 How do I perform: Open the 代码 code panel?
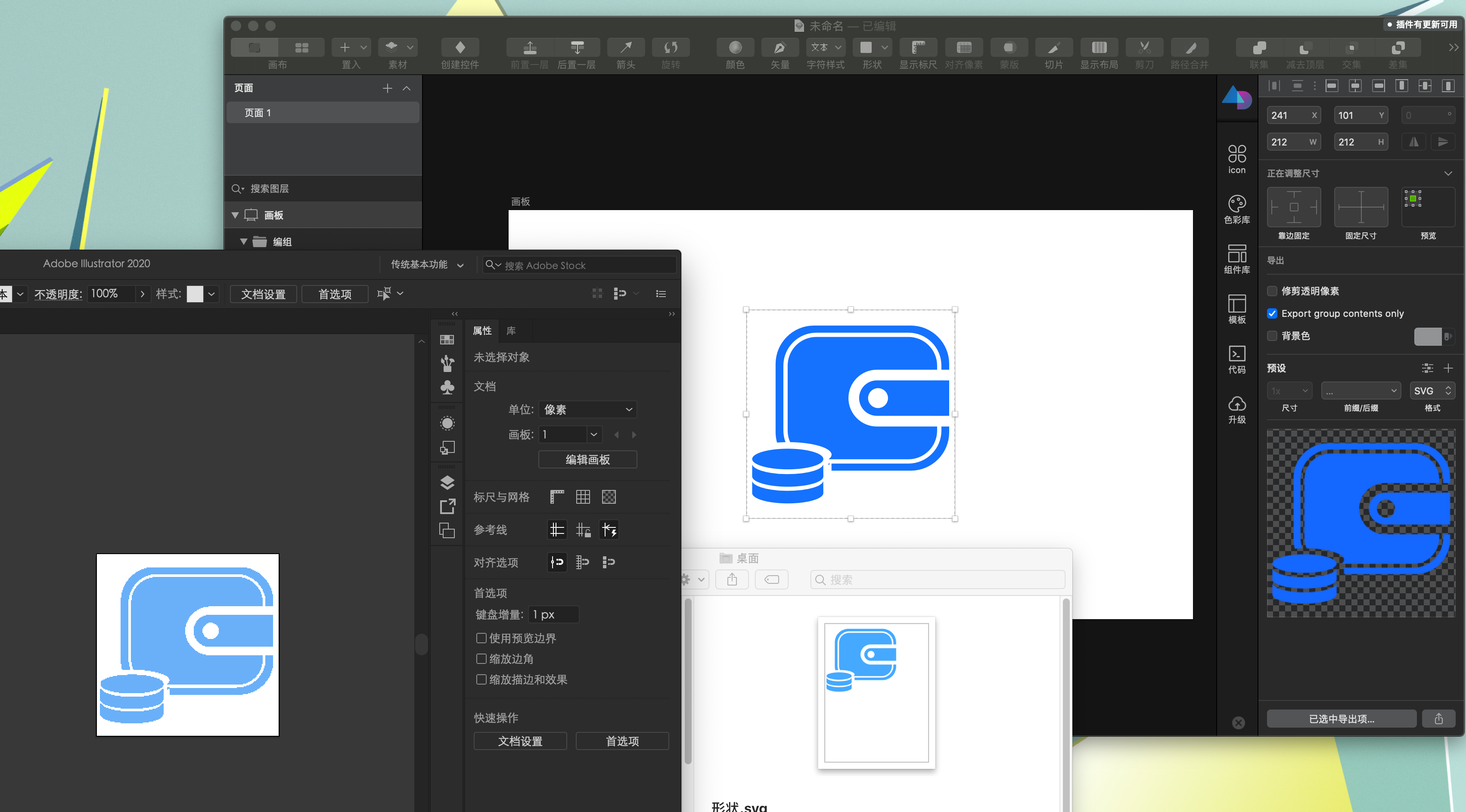[x=1236, y=360]
